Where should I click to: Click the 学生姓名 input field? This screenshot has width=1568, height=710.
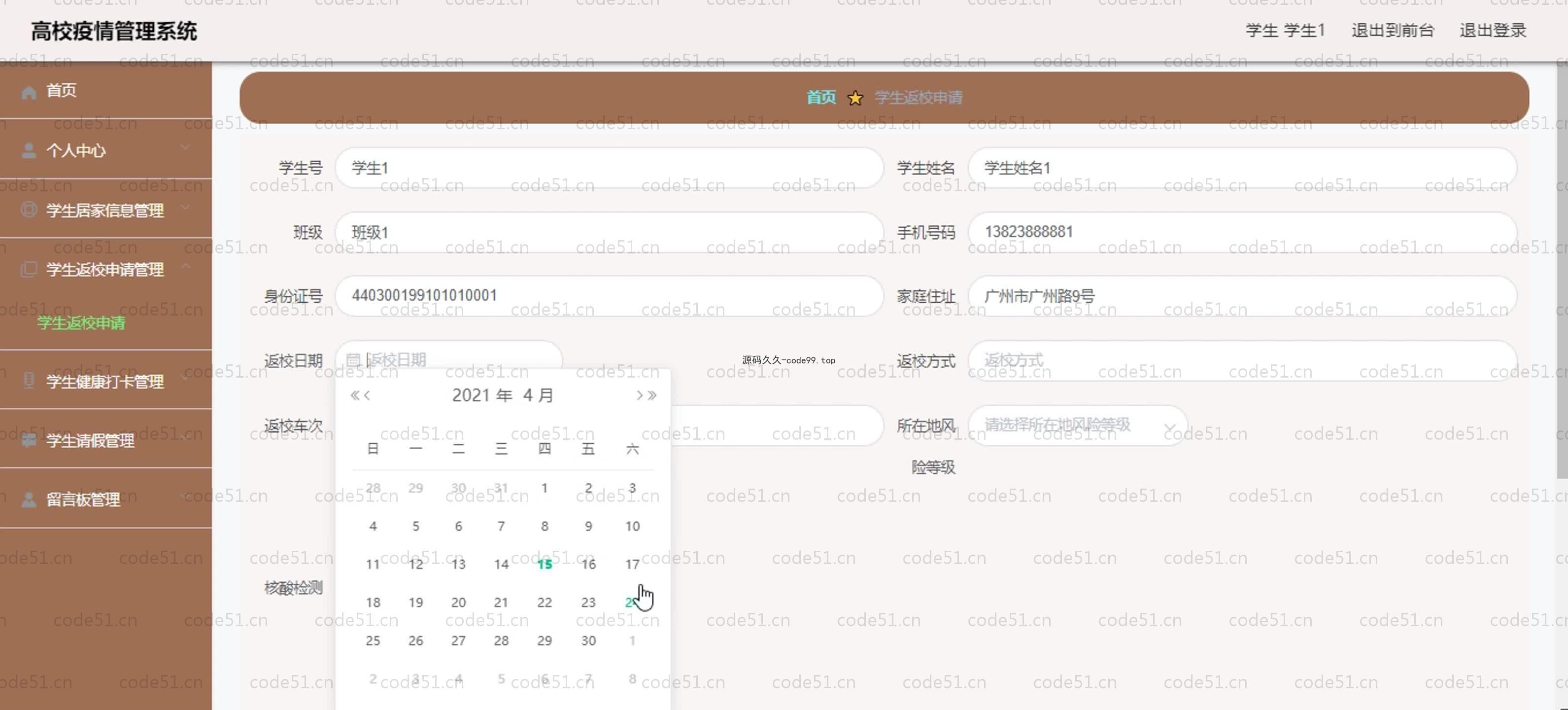tap(1242, 168)
